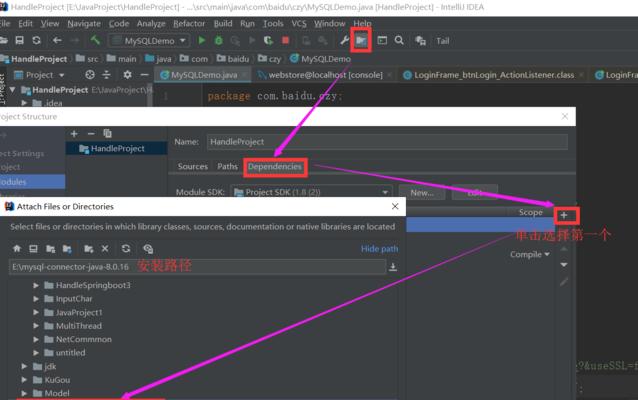Add new module with plus icon

(74, 133)
